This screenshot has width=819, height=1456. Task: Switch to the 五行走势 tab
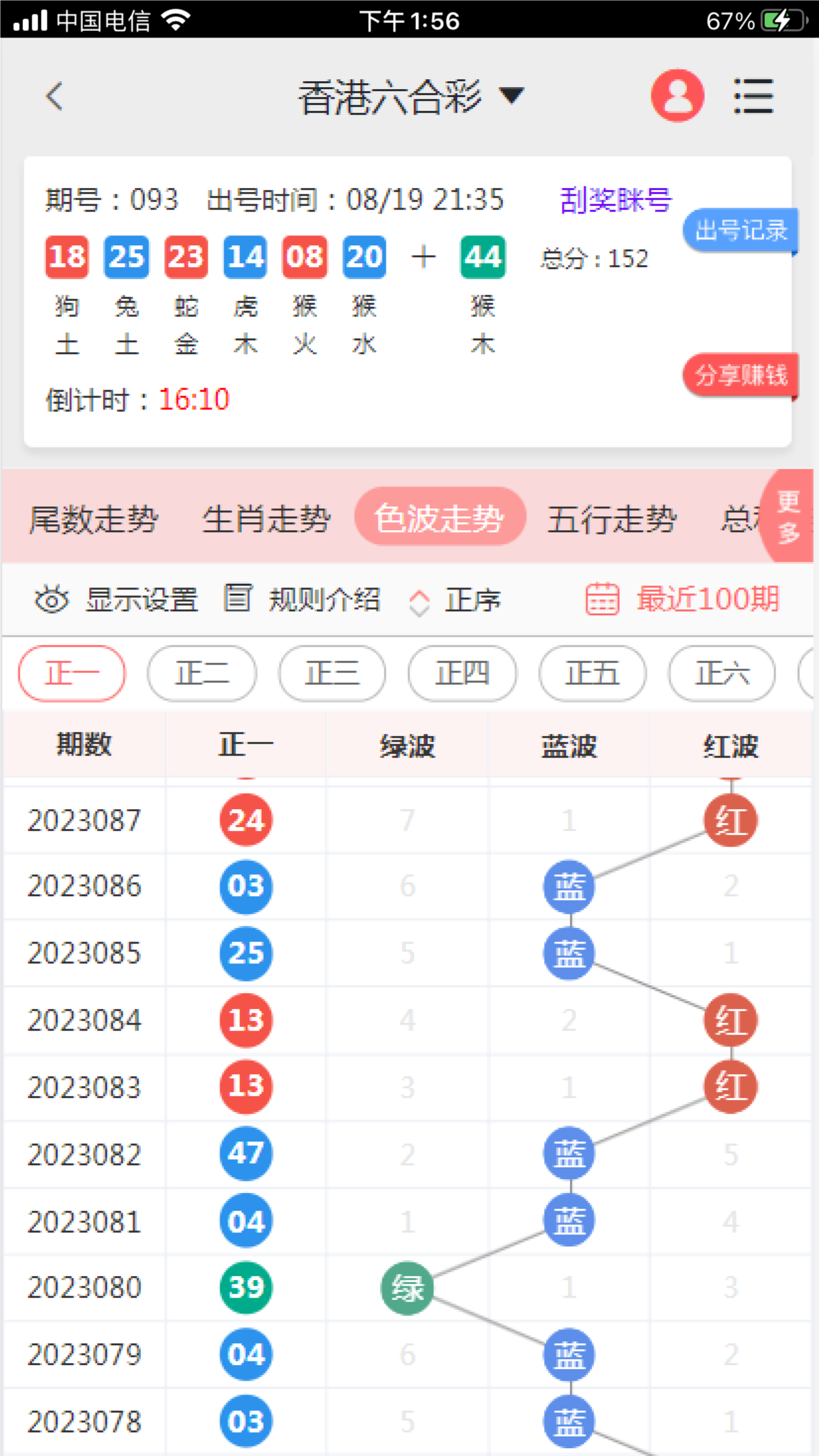[611, 519]
